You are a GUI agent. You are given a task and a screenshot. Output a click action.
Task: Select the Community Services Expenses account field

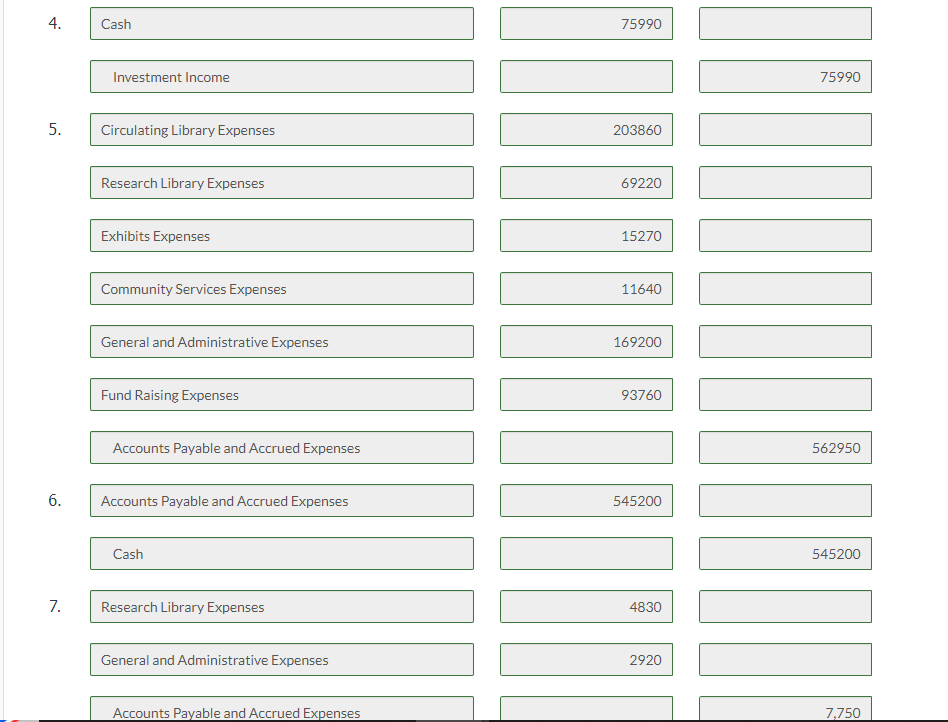[x=282, y=288]
